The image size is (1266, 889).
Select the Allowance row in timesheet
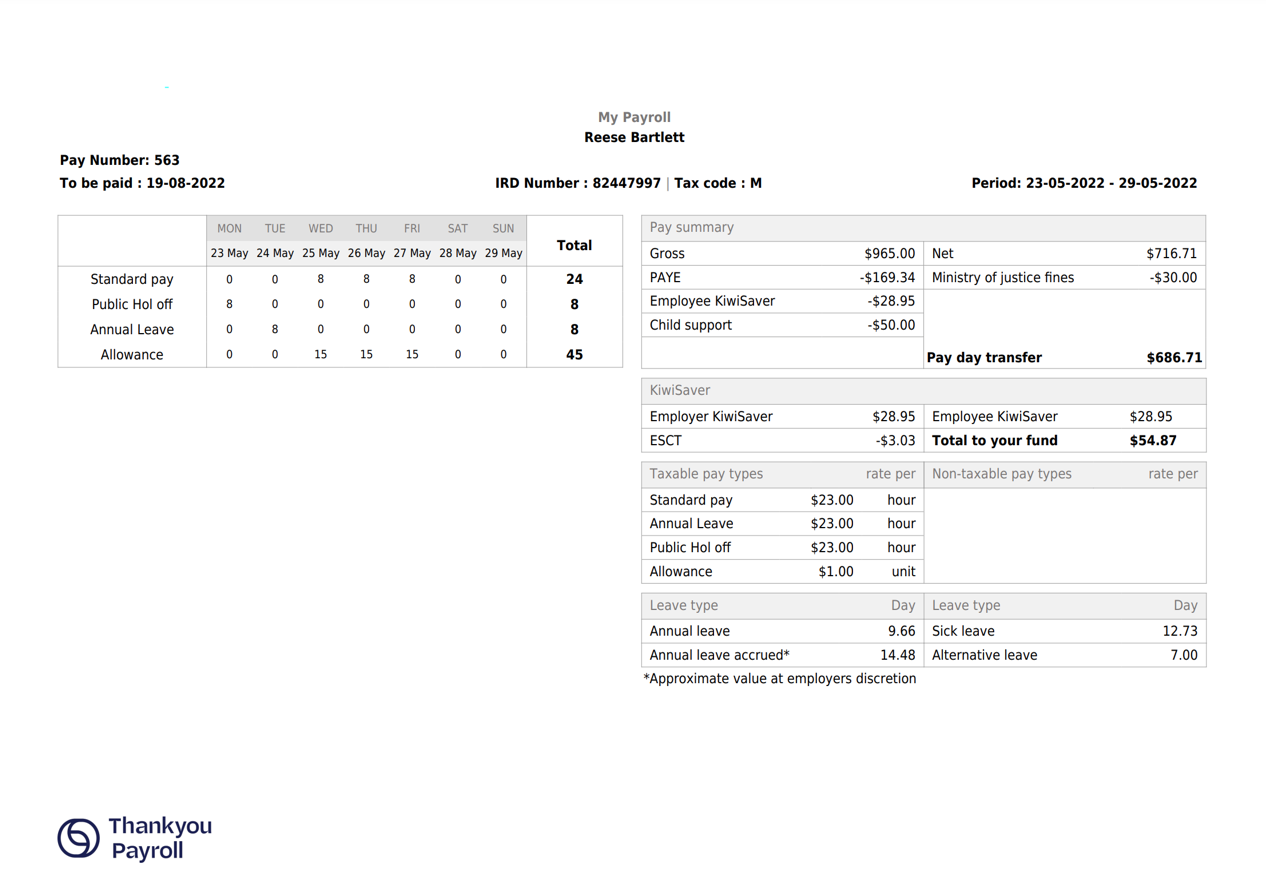[132, 354]
